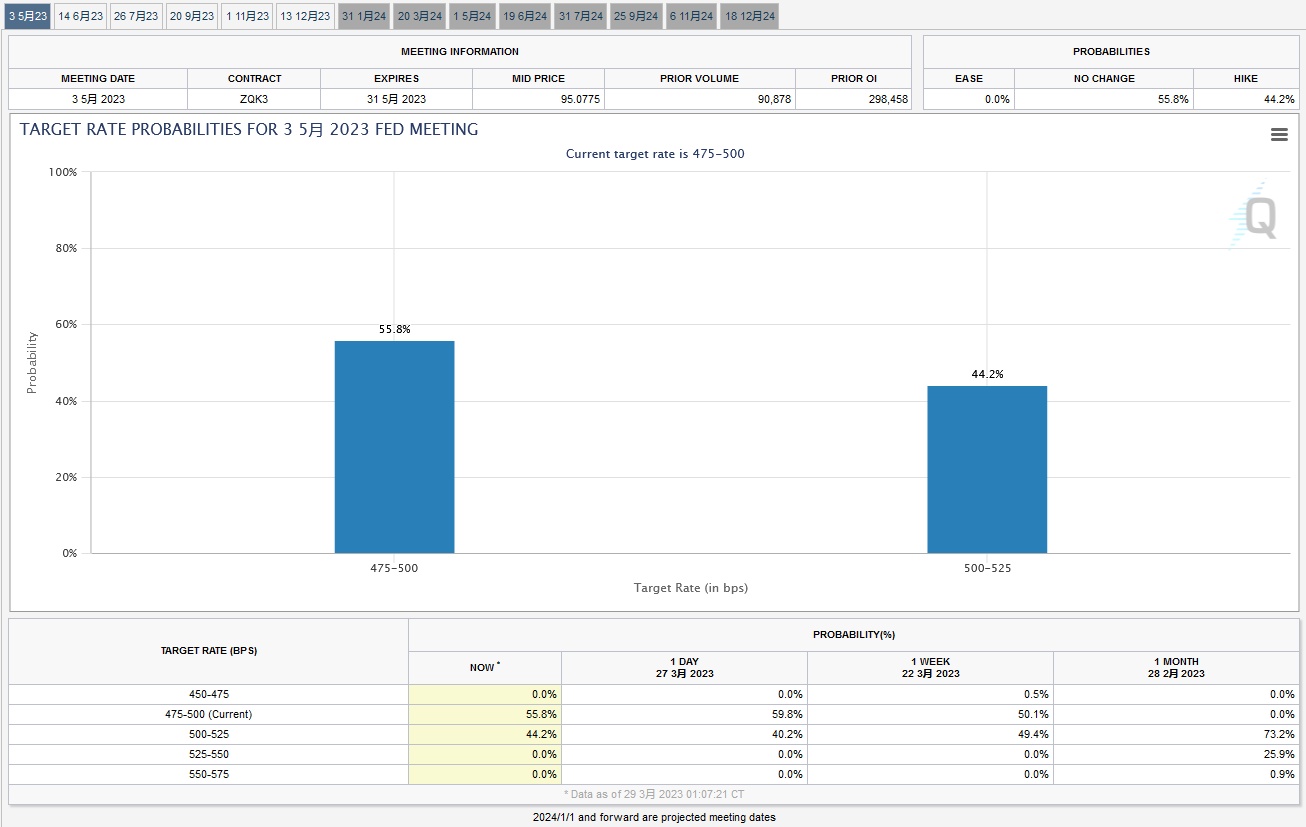The height and width of the screenshot is (827, 1306).
Task: Open the chart context menu hamburger icon
Action: 1278,135
